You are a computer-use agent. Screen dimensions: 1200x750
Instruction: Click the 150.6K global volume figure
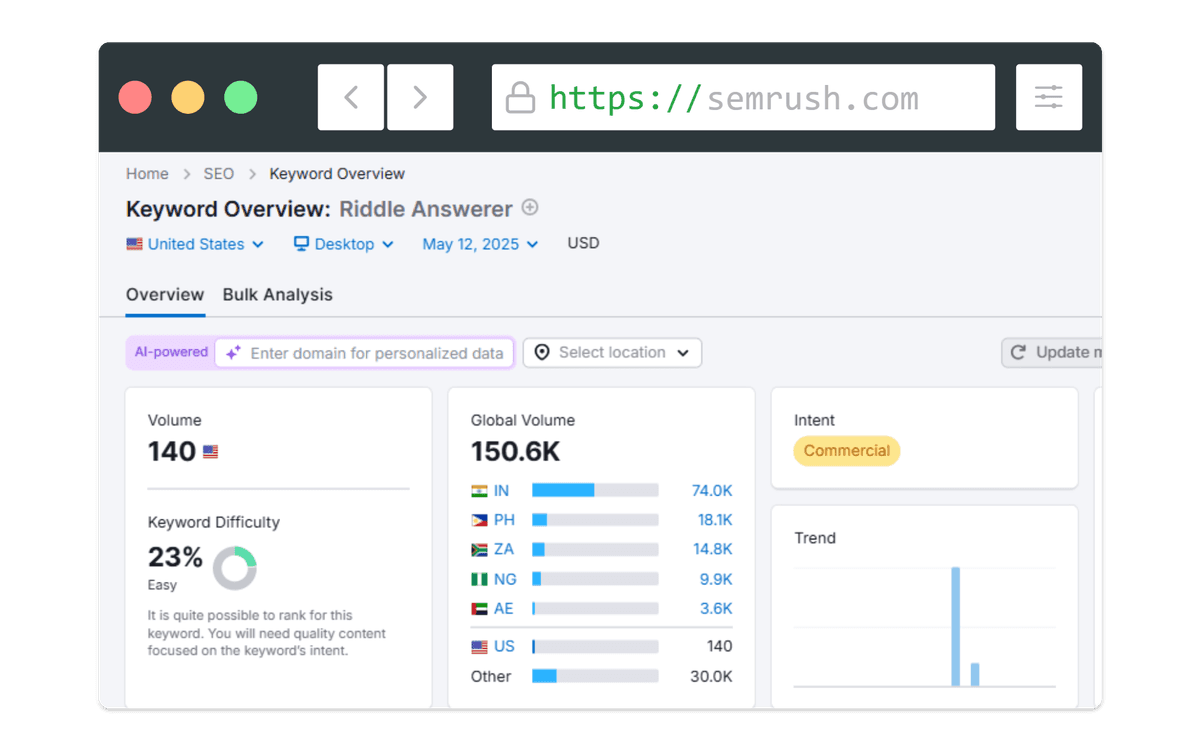pos(516,452)
